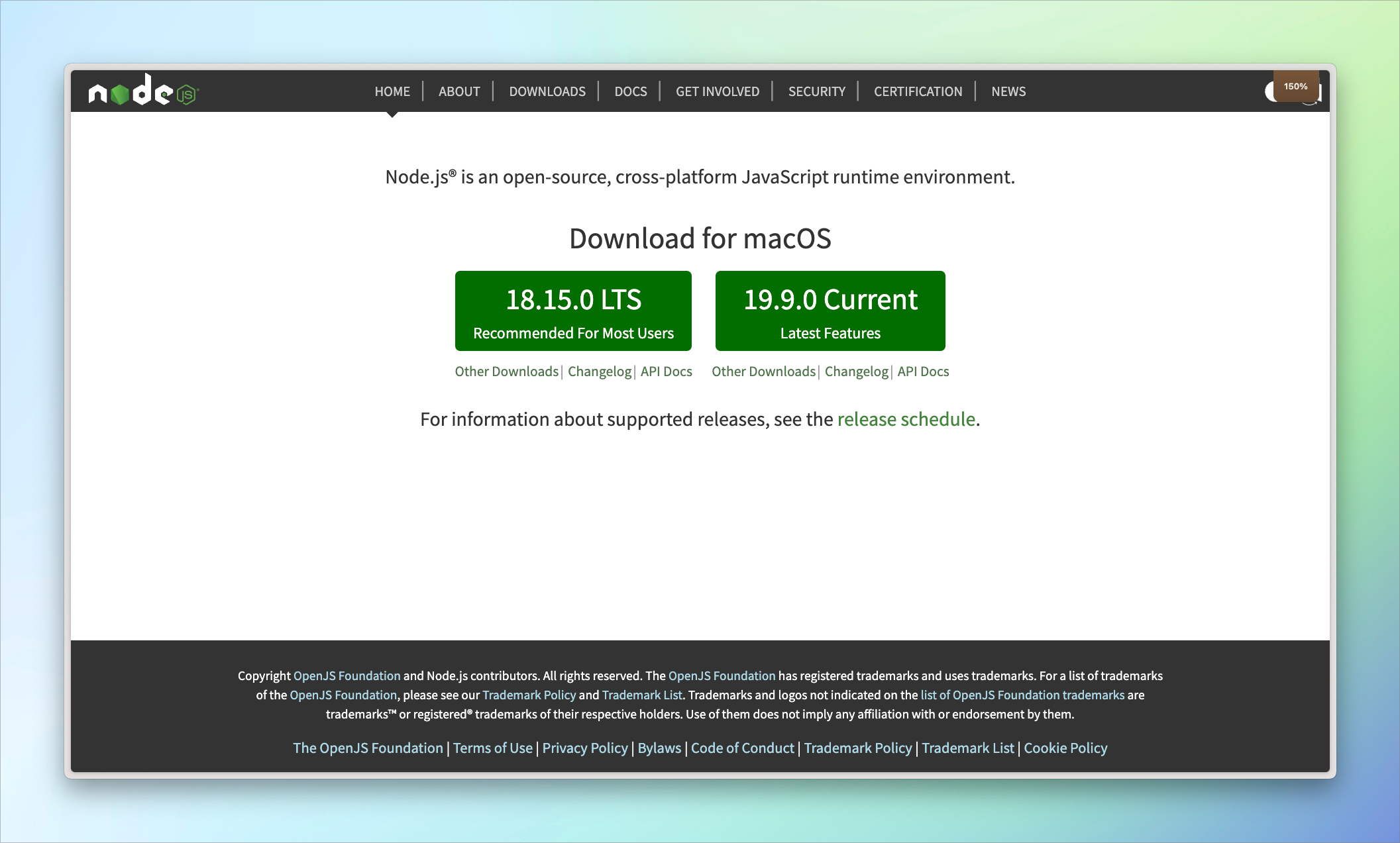Viewport: 1400px width, 843px height.
Task: Download the 19.9.0 Current version
Action: coord(830,310)
